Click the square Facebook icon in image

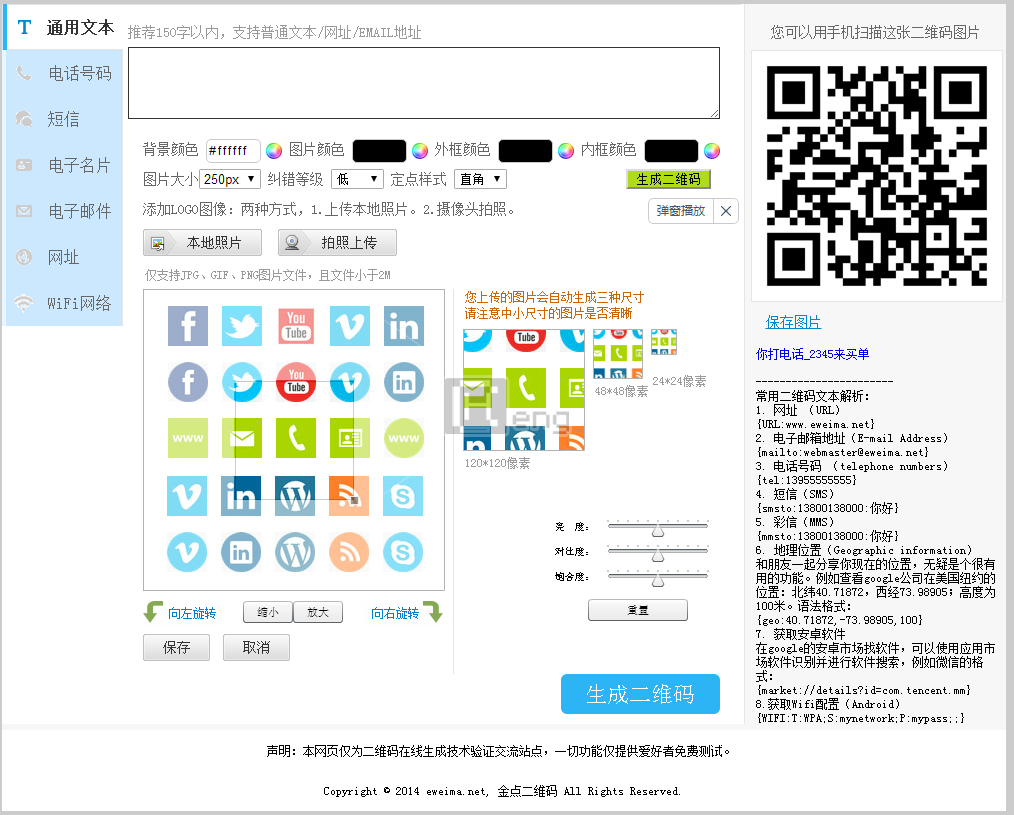pyautogui.click(x=188, y=326)
